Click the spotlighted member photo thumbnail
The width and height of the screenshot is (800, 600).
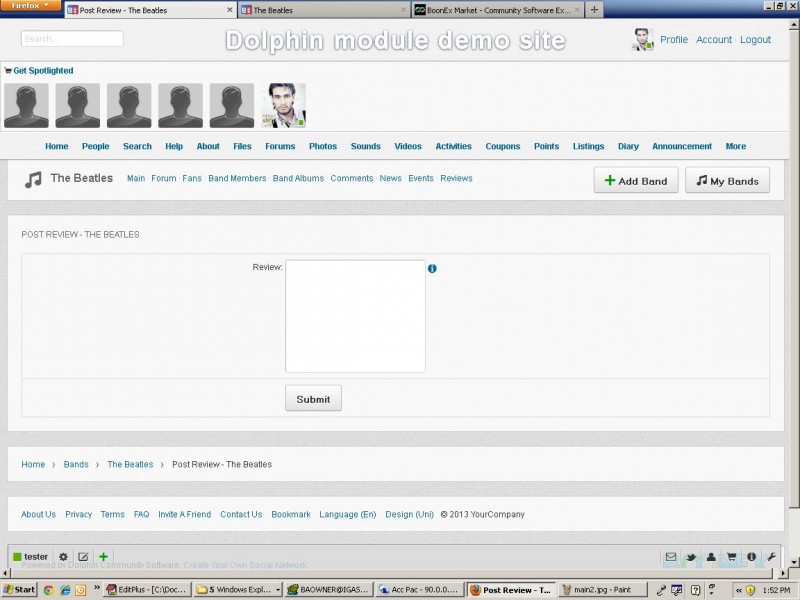pyautogui.click(x=283, y=106)
